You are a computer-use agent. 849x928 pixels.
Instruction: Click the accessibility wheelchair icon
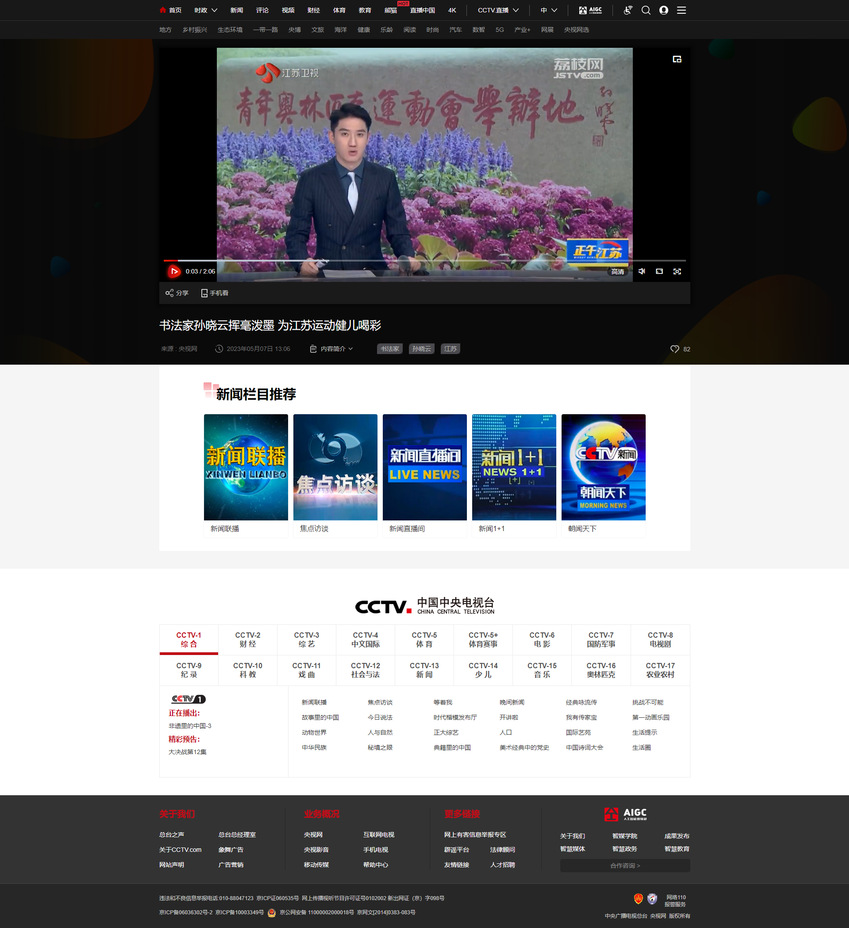coord(628,10)
